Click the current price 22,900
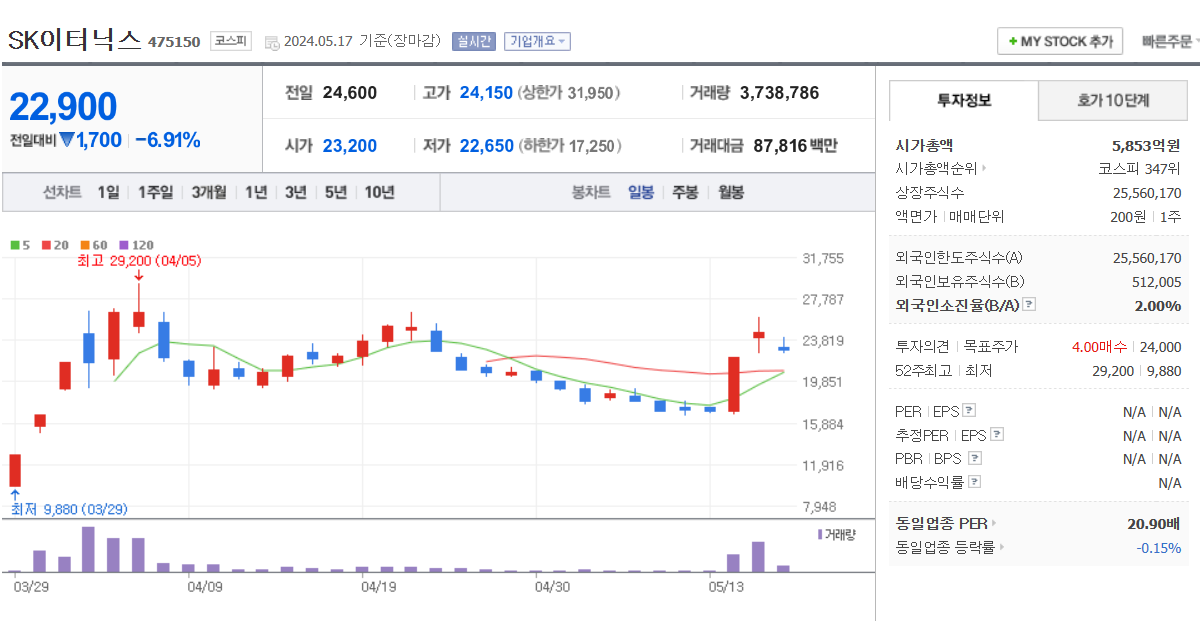 [64, 107]
